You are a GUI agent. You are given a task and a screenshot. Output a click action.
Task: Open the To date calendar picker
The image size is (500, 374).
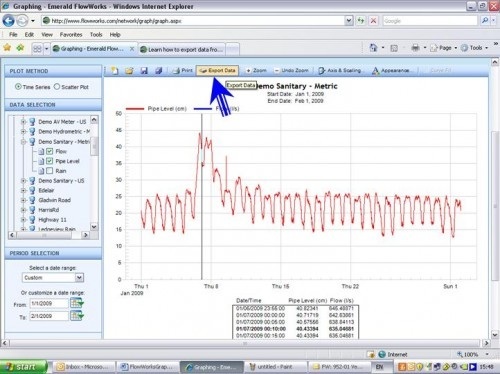(x=77, y=316)
